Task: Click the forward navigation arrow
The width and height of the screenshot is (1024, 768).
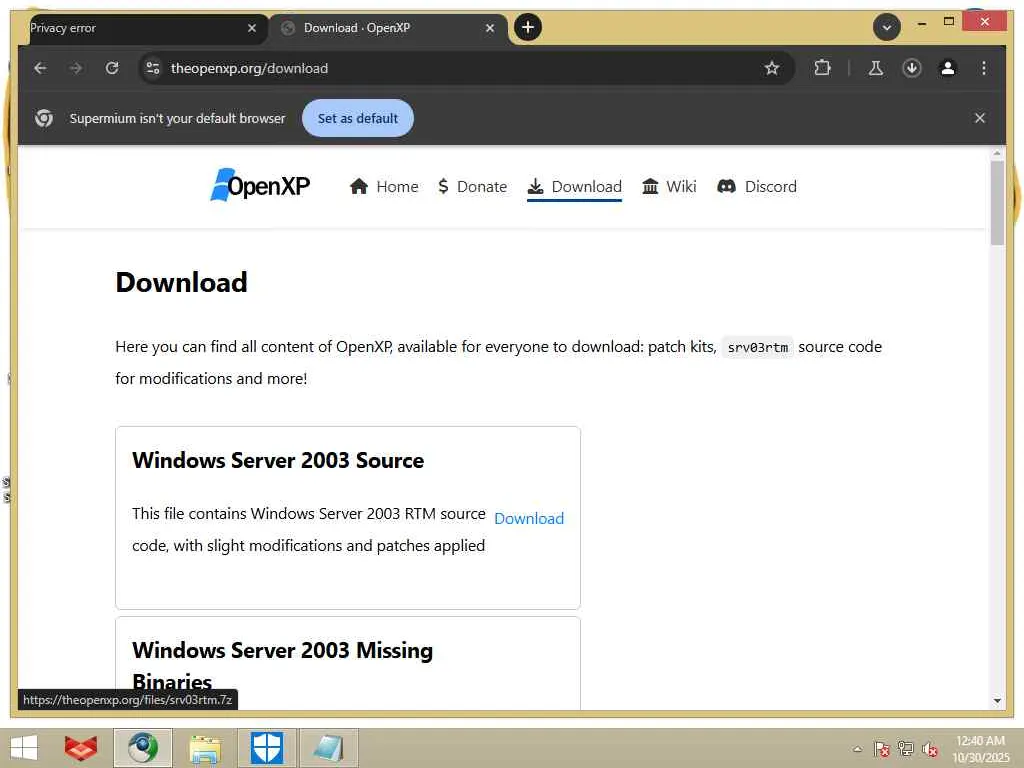Action: (76, 68)
